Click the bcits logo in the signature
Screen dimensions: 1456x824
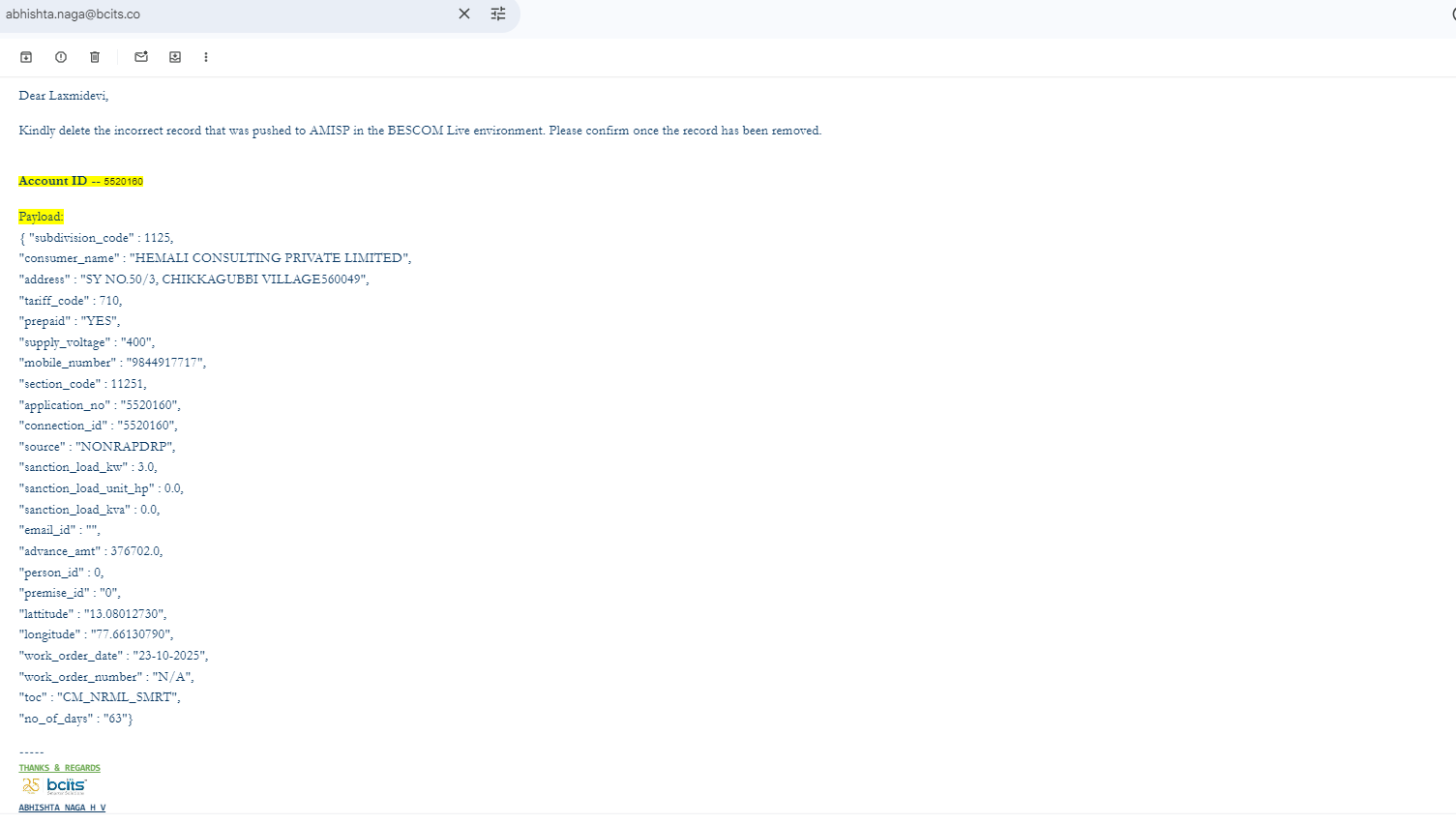(x=54, y=785)
